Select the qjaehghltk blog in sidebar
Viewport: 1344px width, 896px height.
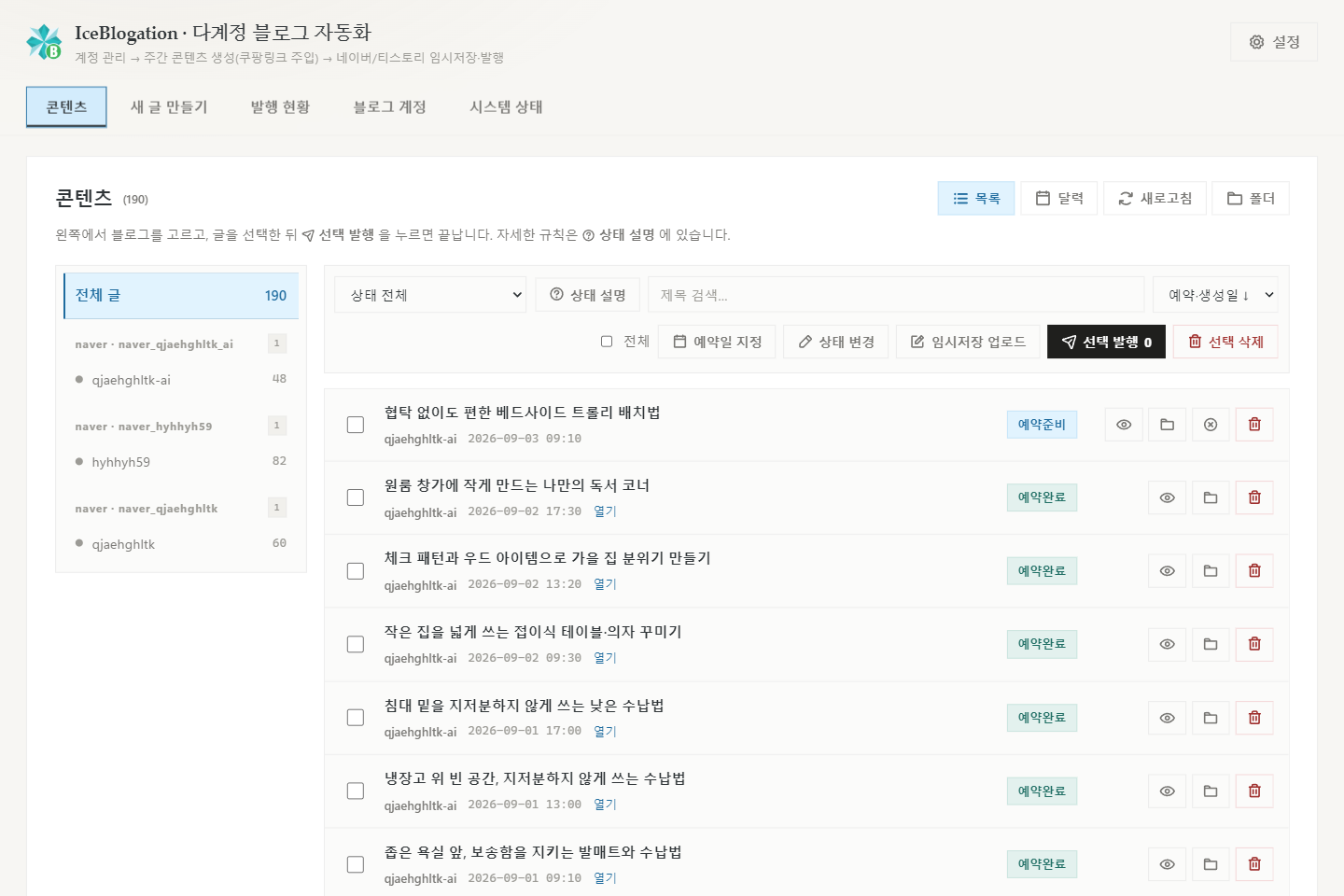[181, 544]
